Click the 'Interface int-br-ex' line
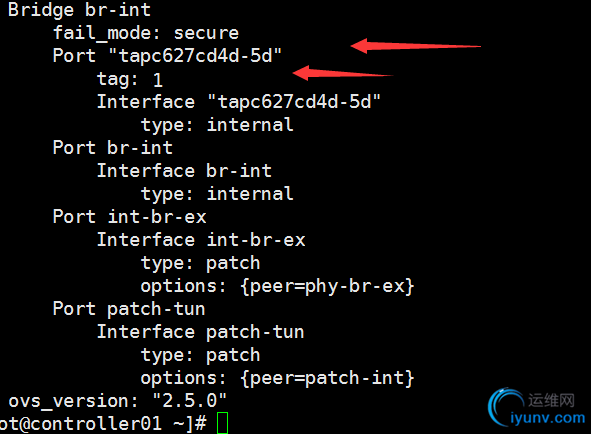 201,240
